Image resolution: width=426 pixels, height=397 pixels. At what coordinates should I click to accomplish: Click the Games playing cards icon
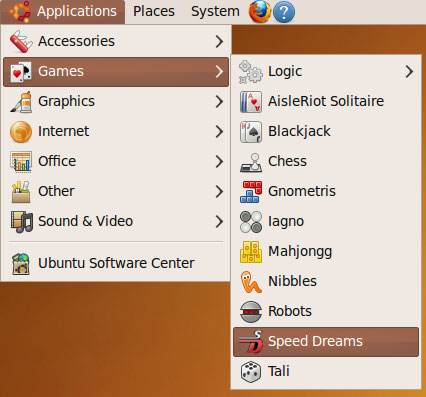[21, 72]
